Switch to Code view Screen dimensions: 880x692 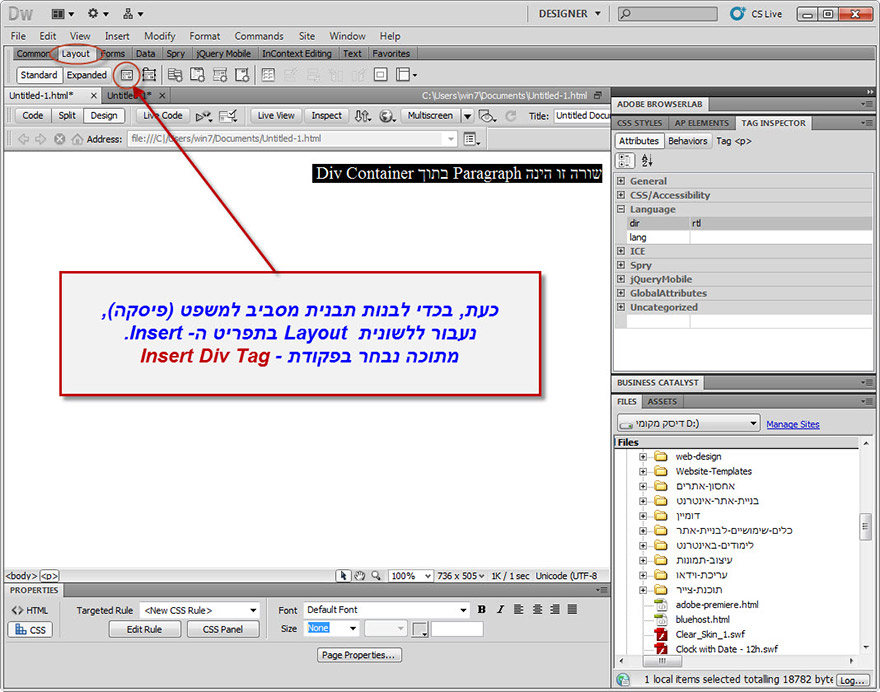coord(33,116)
